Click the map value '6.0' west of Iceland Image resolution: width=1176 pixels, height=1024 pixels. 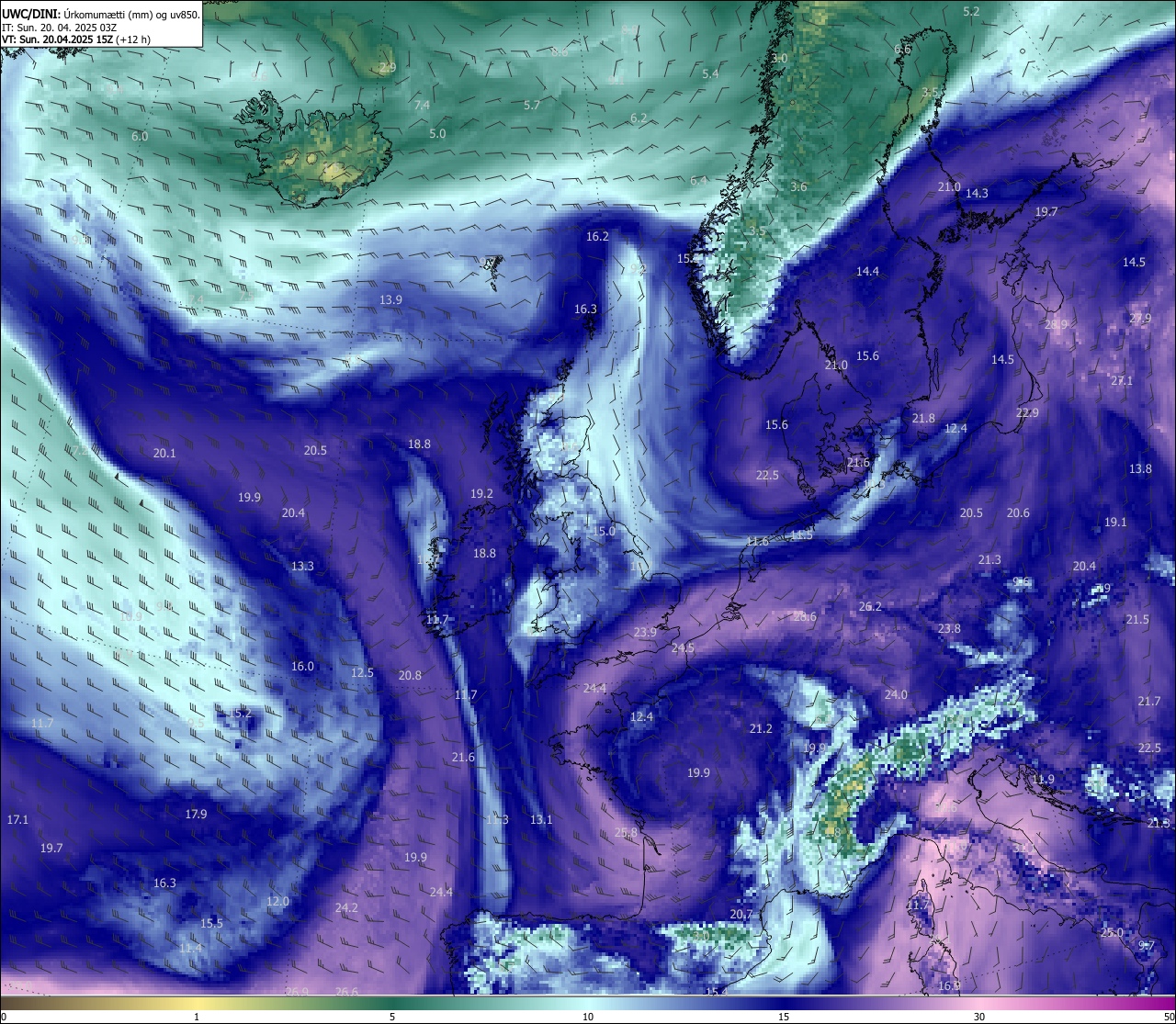point(140,136)
